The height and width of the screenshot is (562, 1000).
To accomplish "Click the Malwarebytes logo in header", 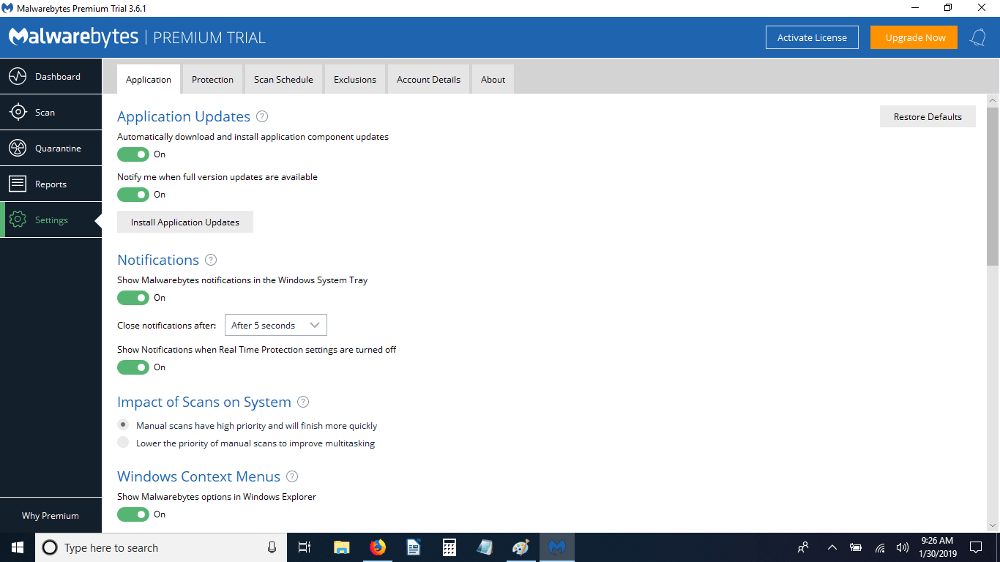I will pos(73,37).
